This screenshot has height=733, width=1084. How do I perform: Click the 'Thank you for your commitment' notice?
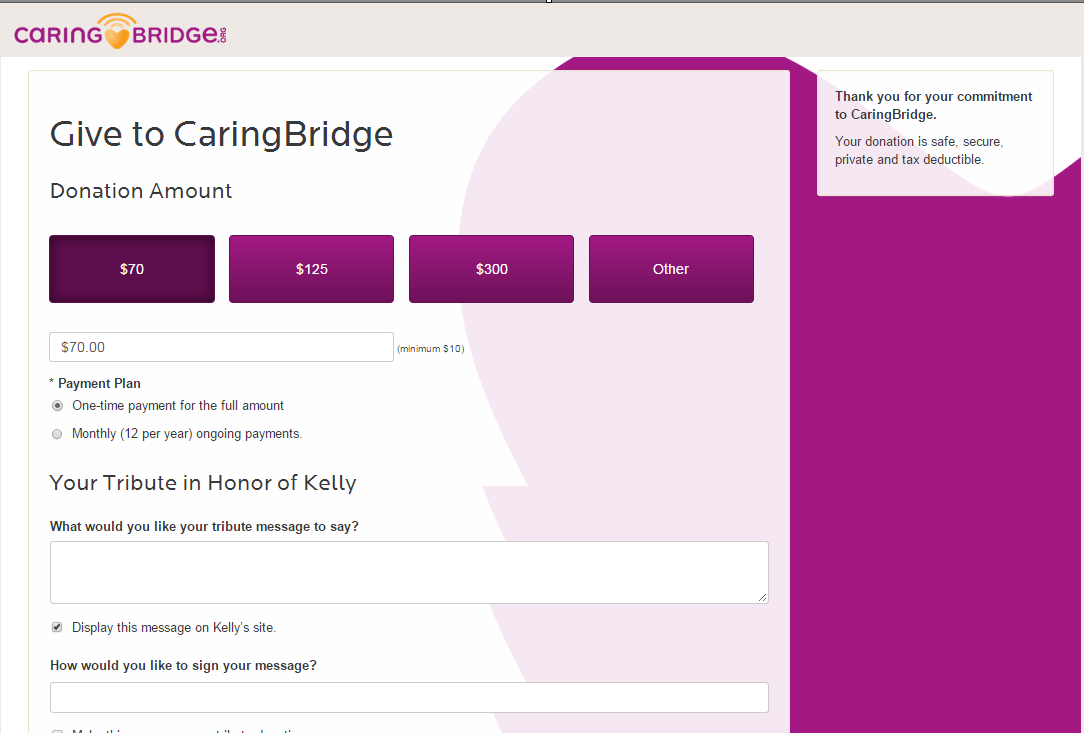[934, 105]
